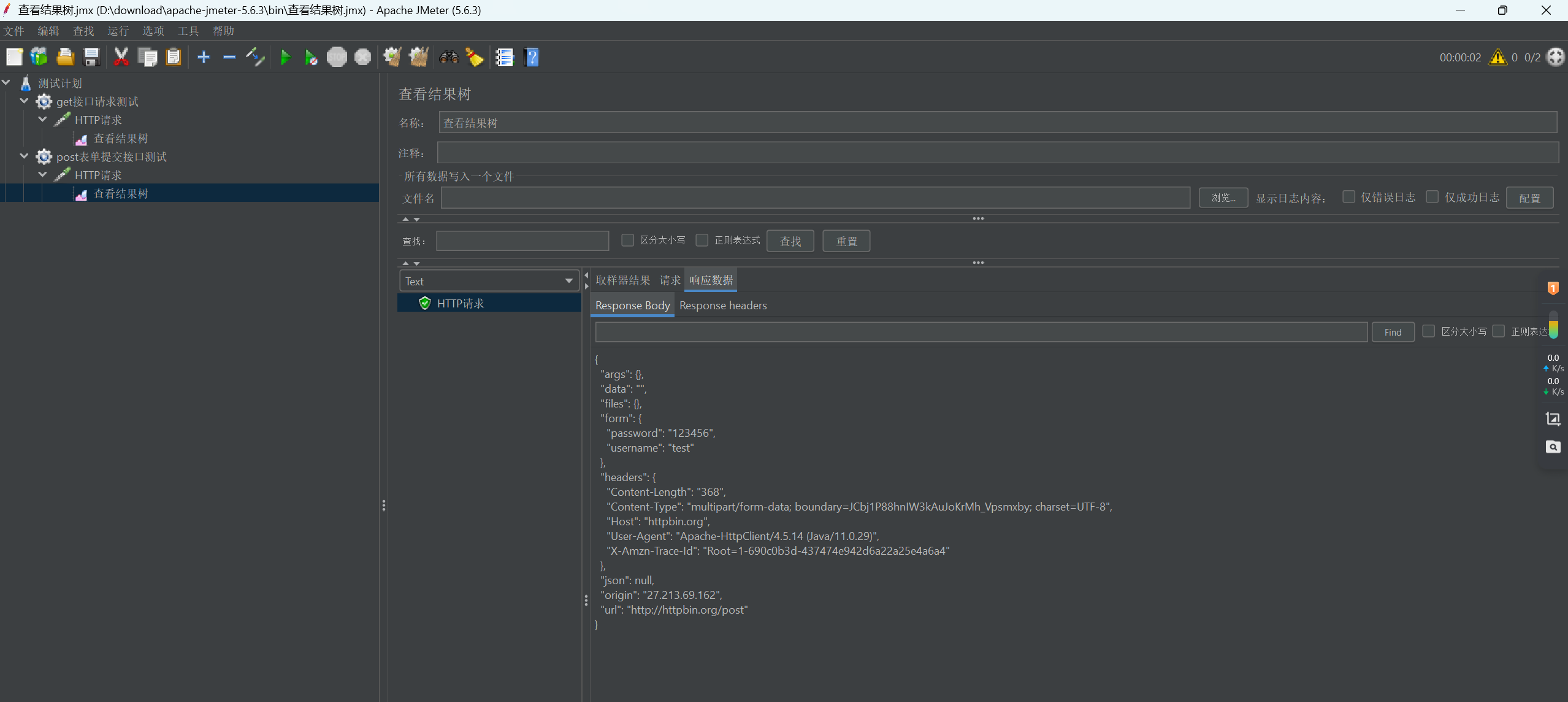
Task: Enable the 仅错误日志 checkbox
Action: [x=1348, y=197]
